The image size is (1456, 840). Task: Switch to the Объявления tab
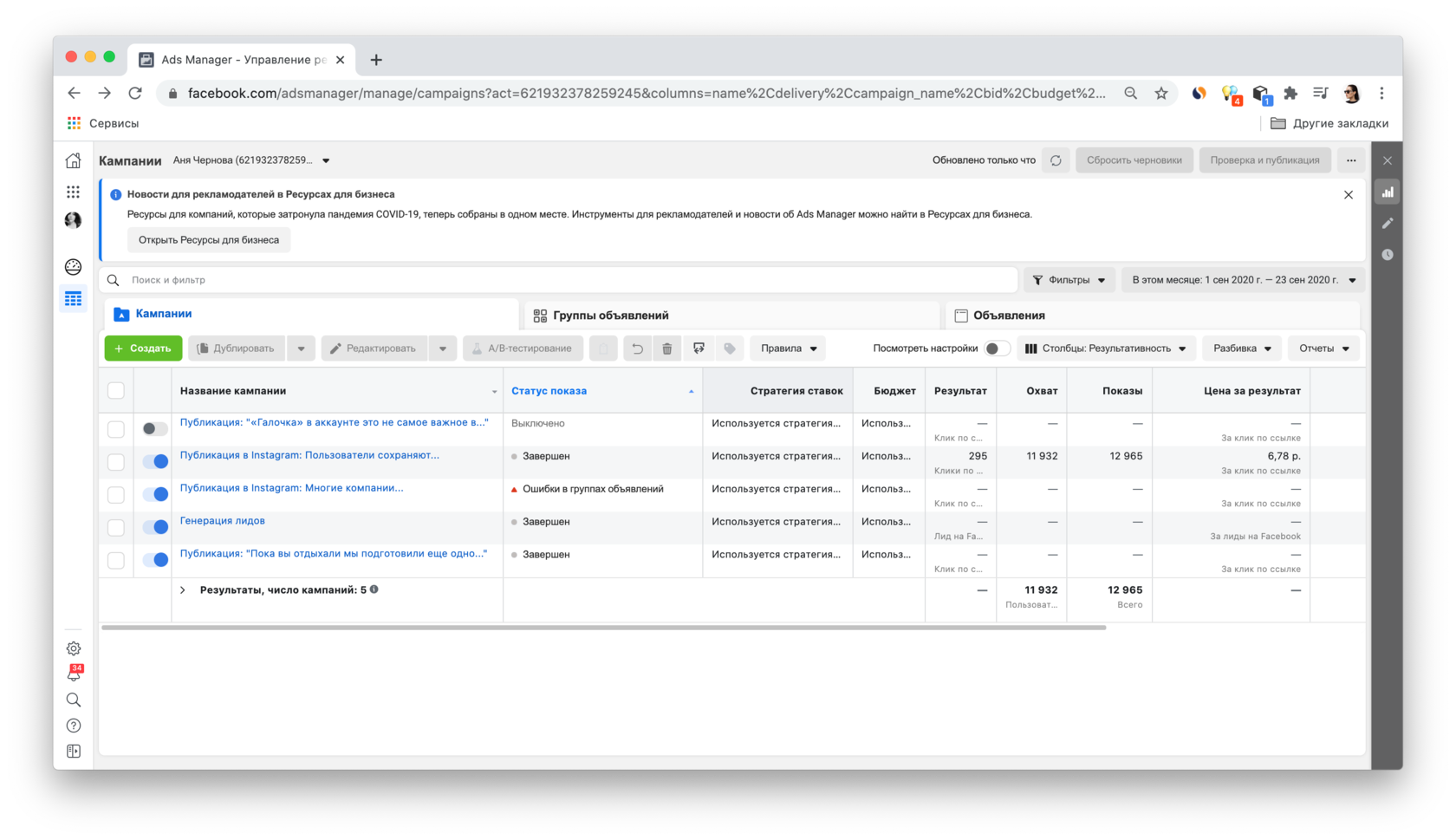coord(1153,316)
